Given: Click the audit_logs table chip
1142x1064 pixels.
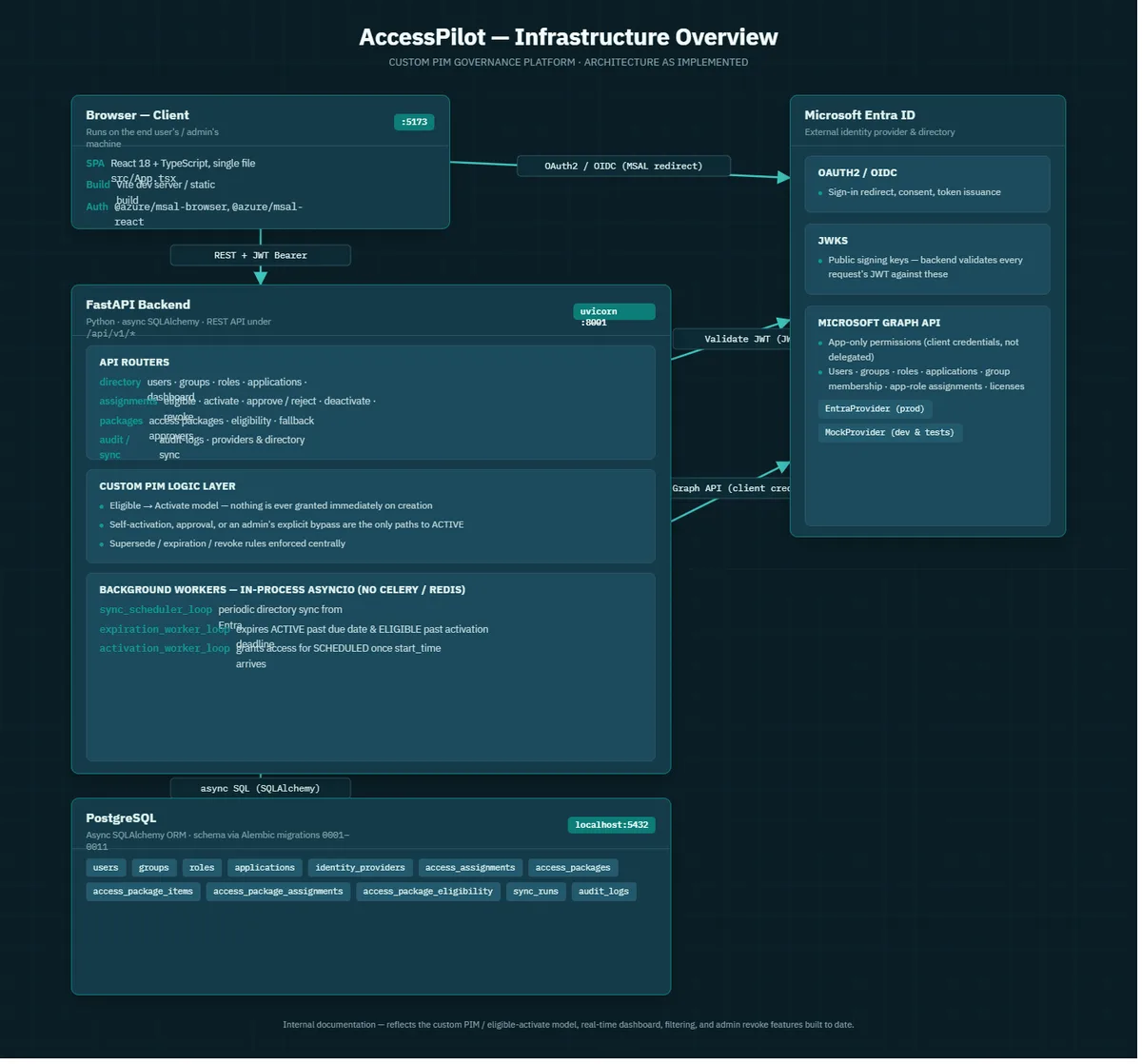Looking at the screenshot, I should point(603,892).
